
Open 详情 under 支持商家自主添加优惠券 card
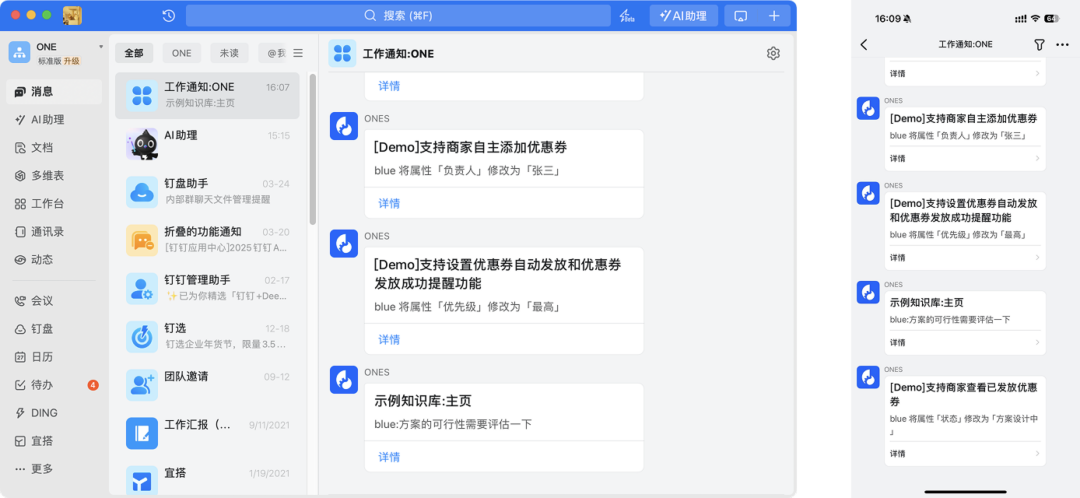pyautogui.click(x=388, y=203)
